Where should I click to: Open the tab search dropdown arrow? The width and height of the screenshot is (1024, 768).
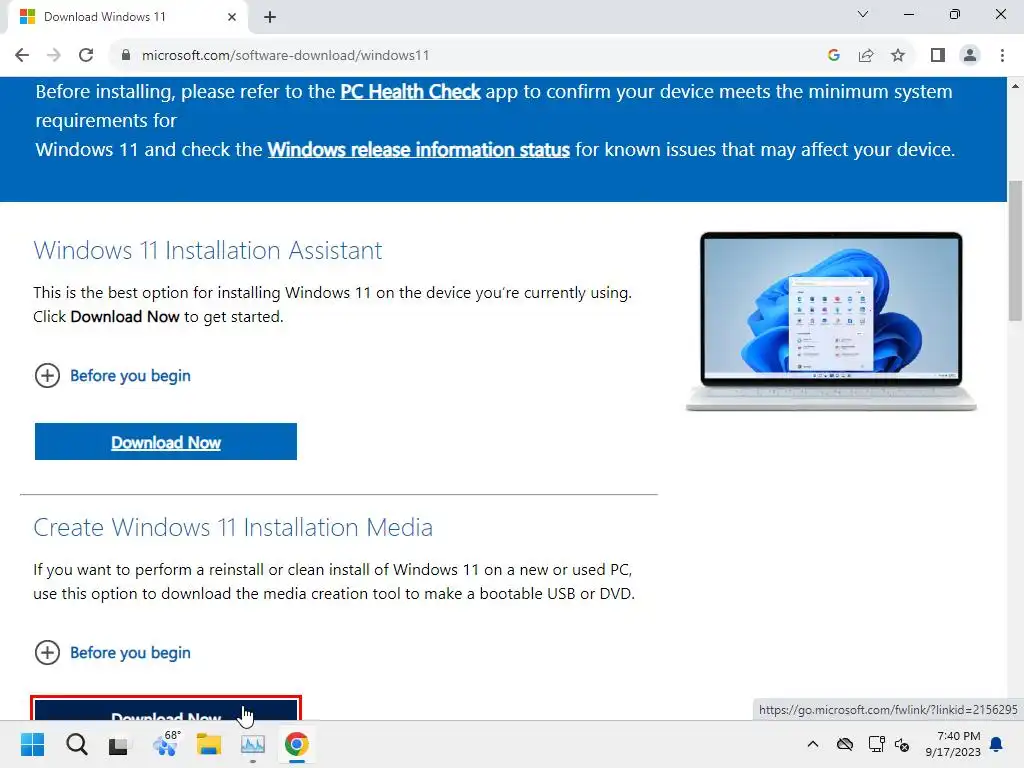[x=863, y=14]
